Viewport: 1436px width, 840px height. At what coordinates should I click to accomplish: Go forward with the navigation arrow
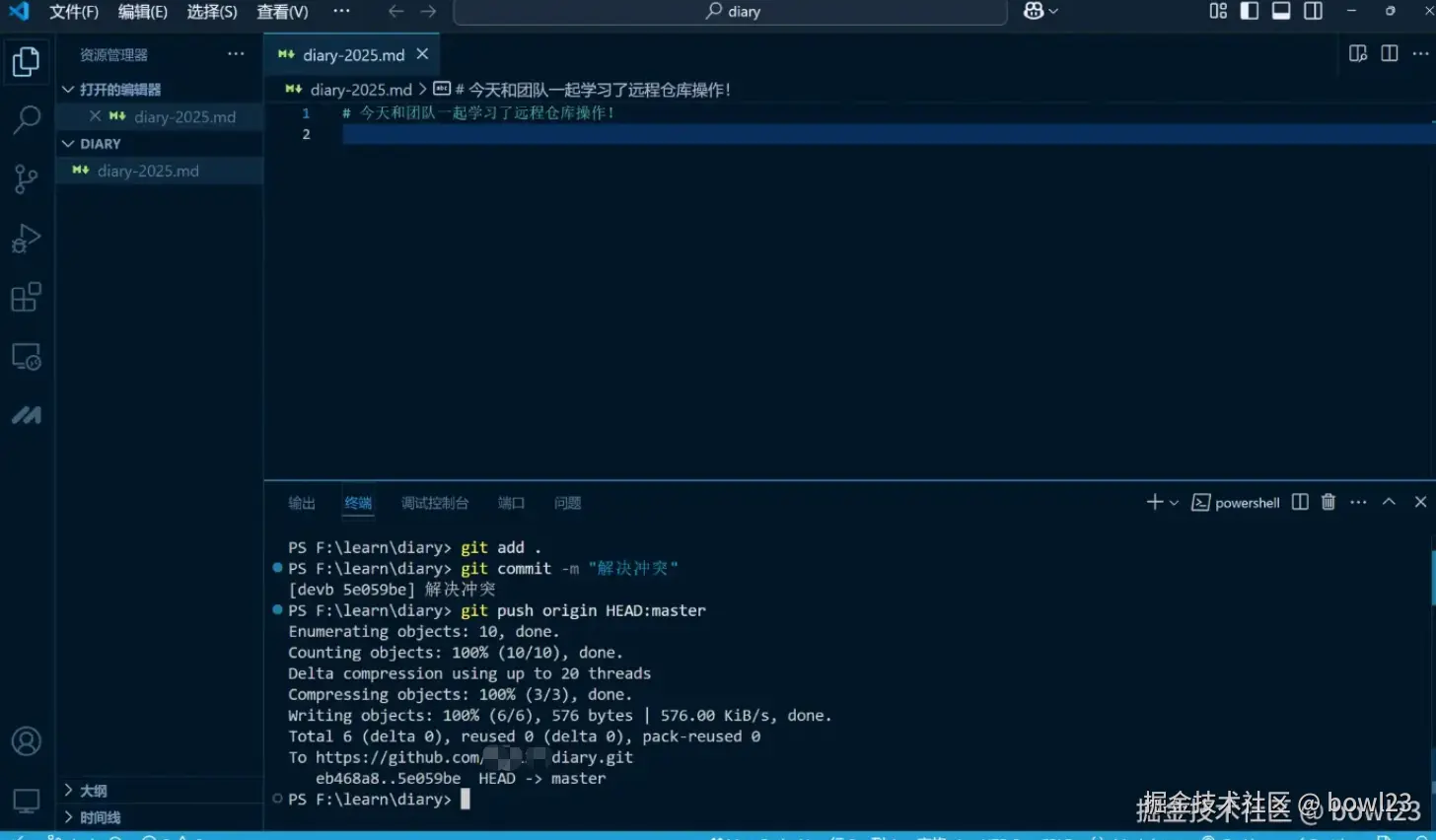[x=428, y=11]
